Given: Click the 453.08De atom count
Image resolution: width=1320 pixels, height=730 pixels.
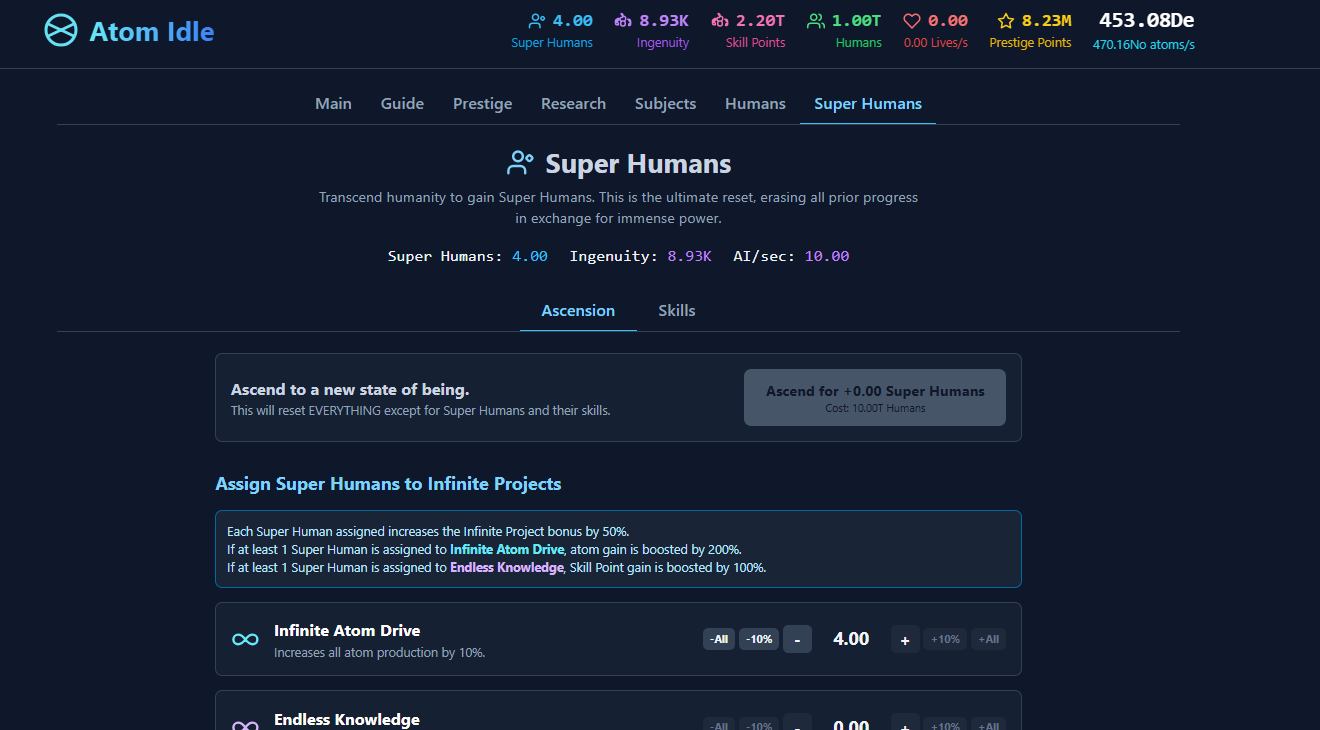Looking at the screenshot, I should (1146, 20).
